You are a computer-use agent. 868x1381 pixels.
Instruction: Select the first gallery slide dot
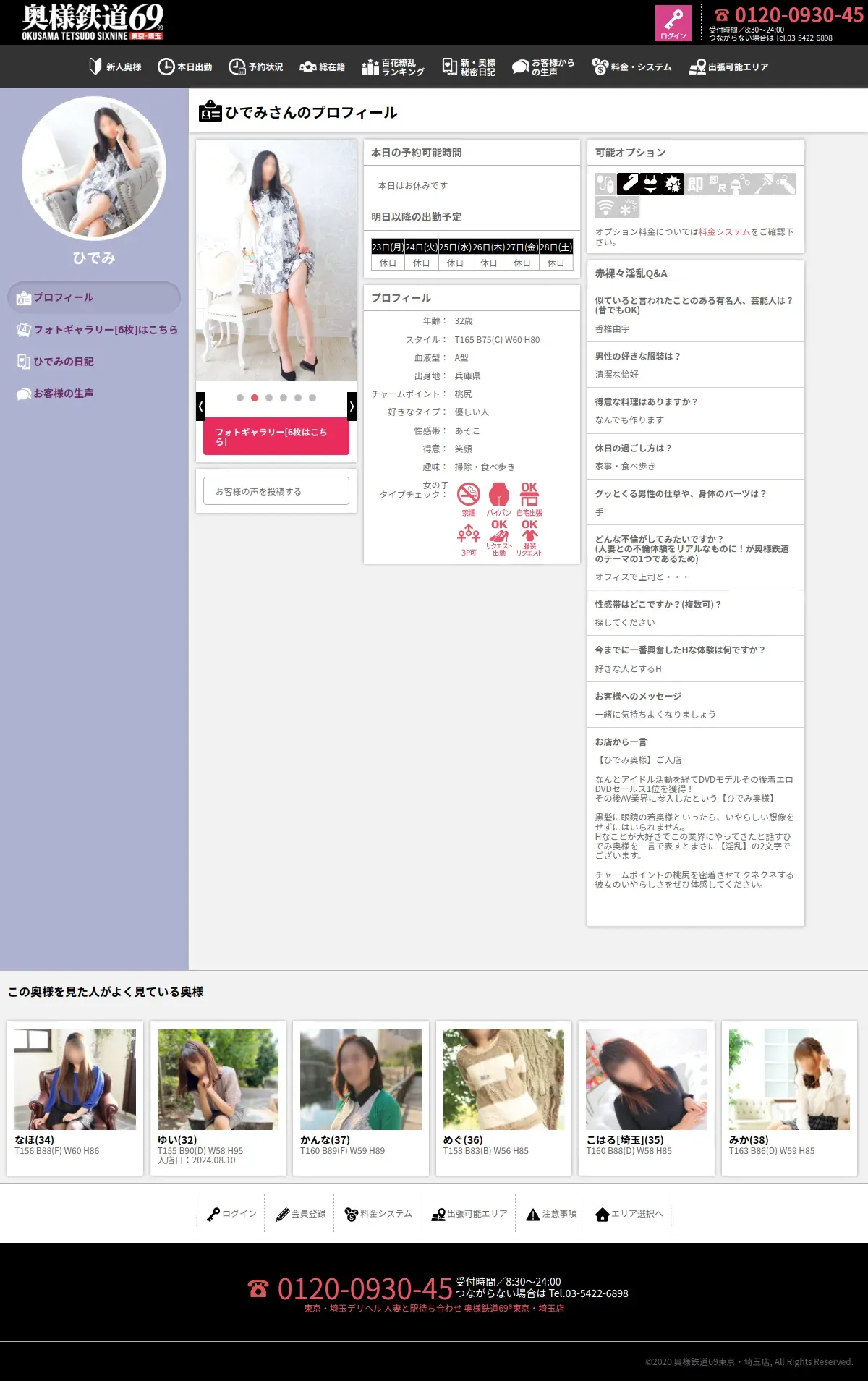click(240, 398)
